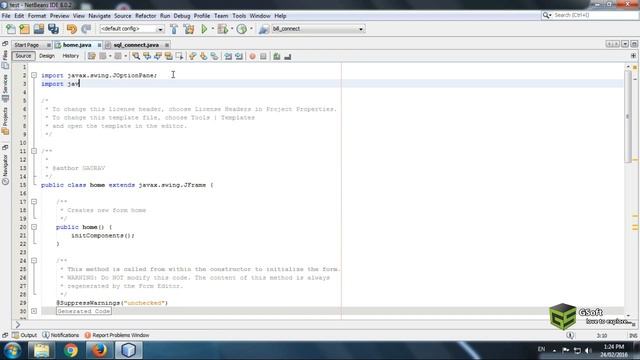Click the Previous Bookmark icon
Viewport: 640px width, 360px height.
pos(193,56)
